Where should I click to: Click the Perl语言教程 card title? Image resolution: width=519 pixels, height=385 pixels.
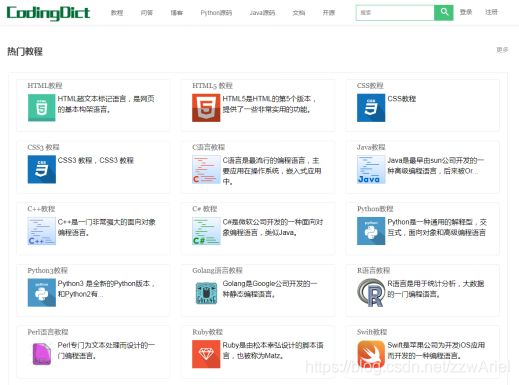click(48, 332)
